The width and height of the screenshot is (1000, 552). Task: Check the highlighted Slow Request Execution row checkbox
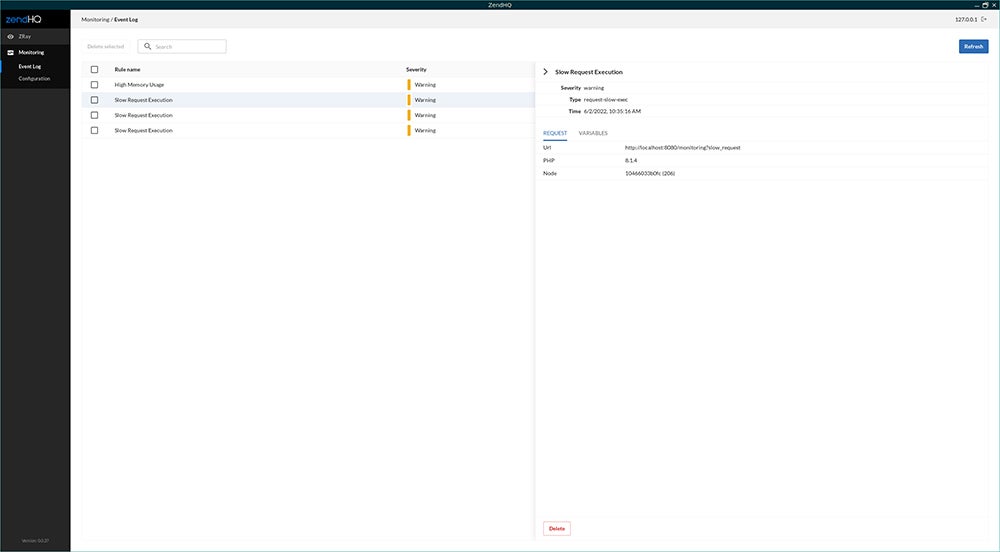click(94, 100)
